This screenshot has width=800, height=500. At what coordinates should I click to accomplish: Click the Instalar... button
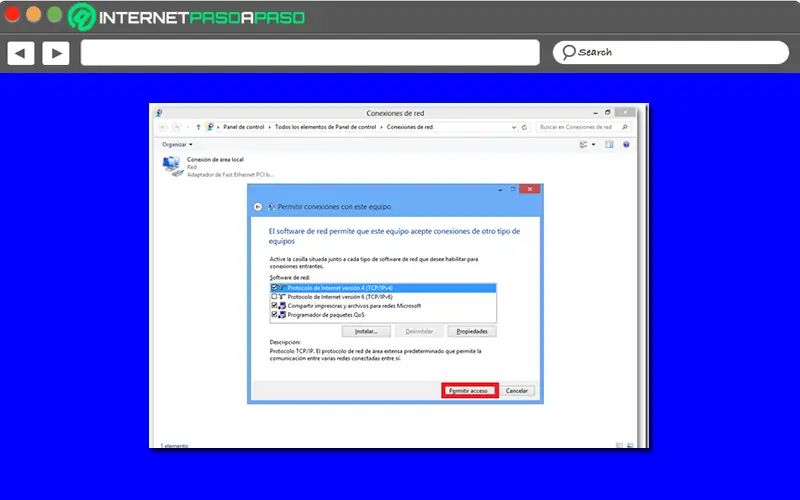[366, 332]
